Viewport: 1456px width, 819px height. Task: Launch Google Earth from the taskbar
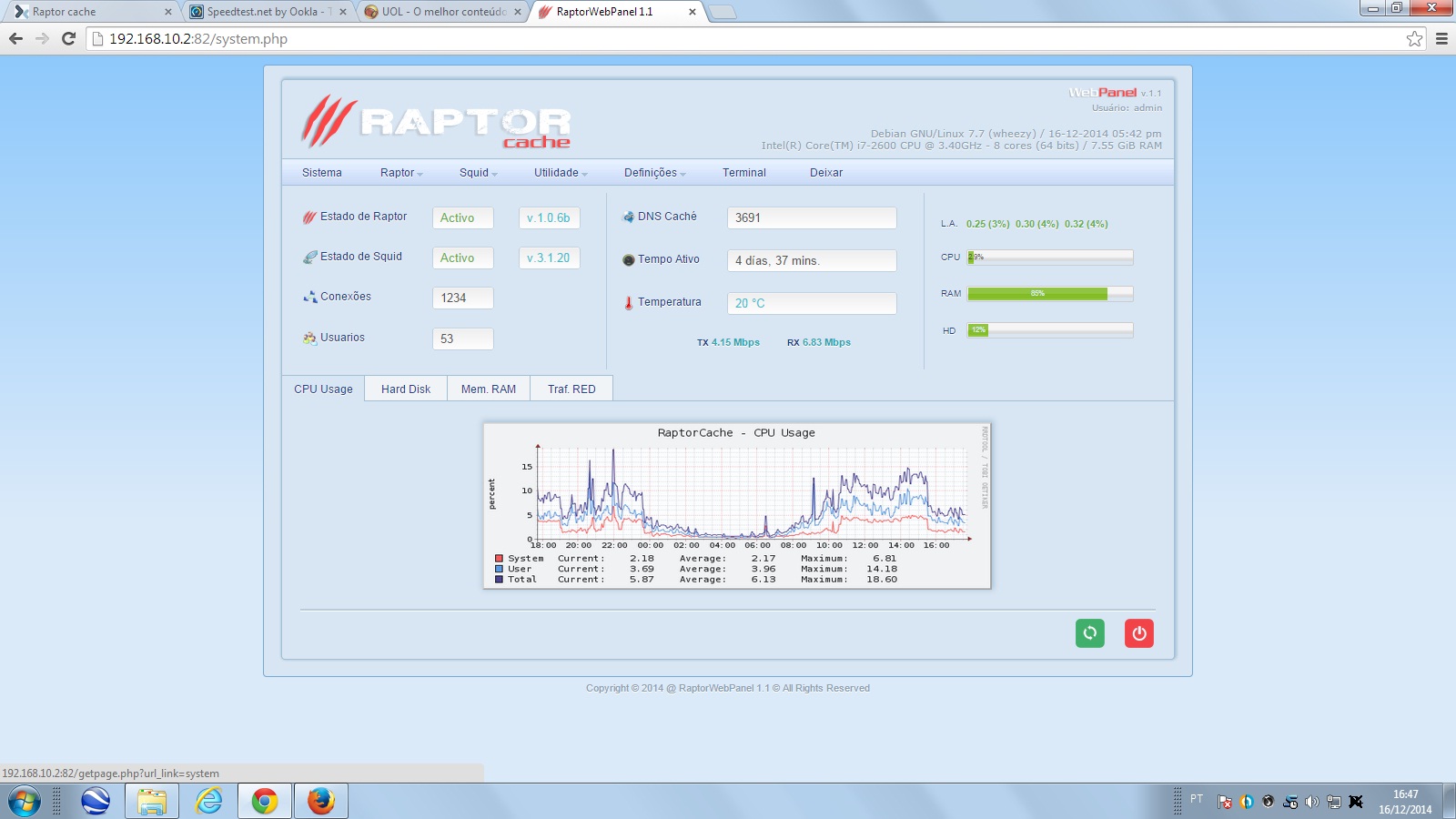(96, 802)
